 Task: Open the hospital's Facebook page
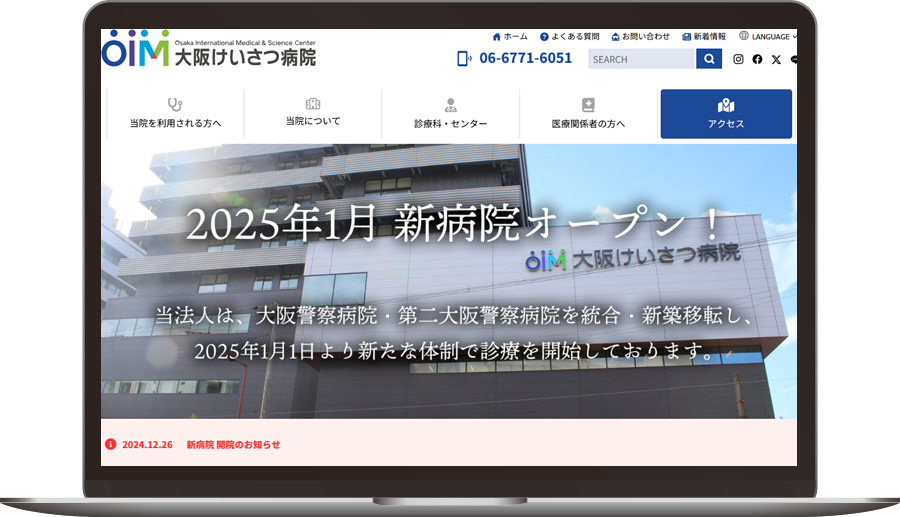757,60
